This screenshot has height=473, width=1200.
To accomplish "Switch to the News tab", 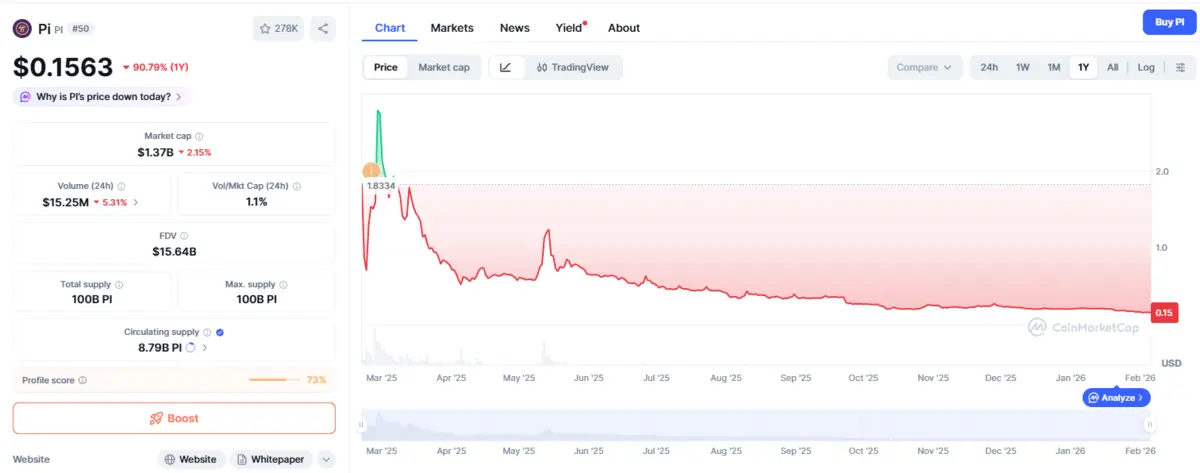I will coord(514,28).
